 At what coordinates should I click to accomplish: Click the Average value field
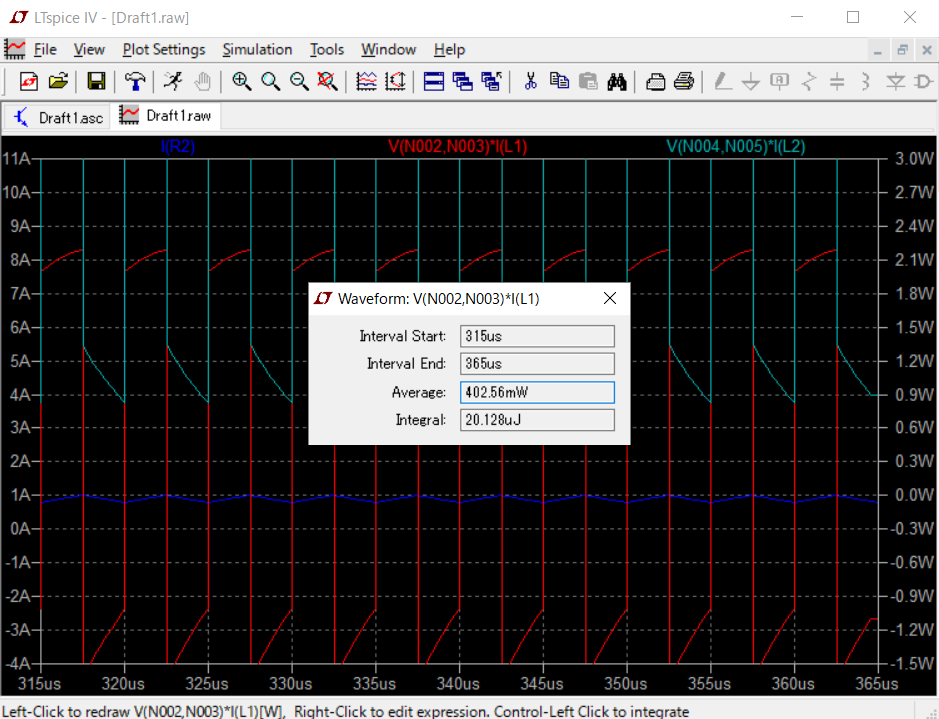pyautogui.click(x=537, y=392)
